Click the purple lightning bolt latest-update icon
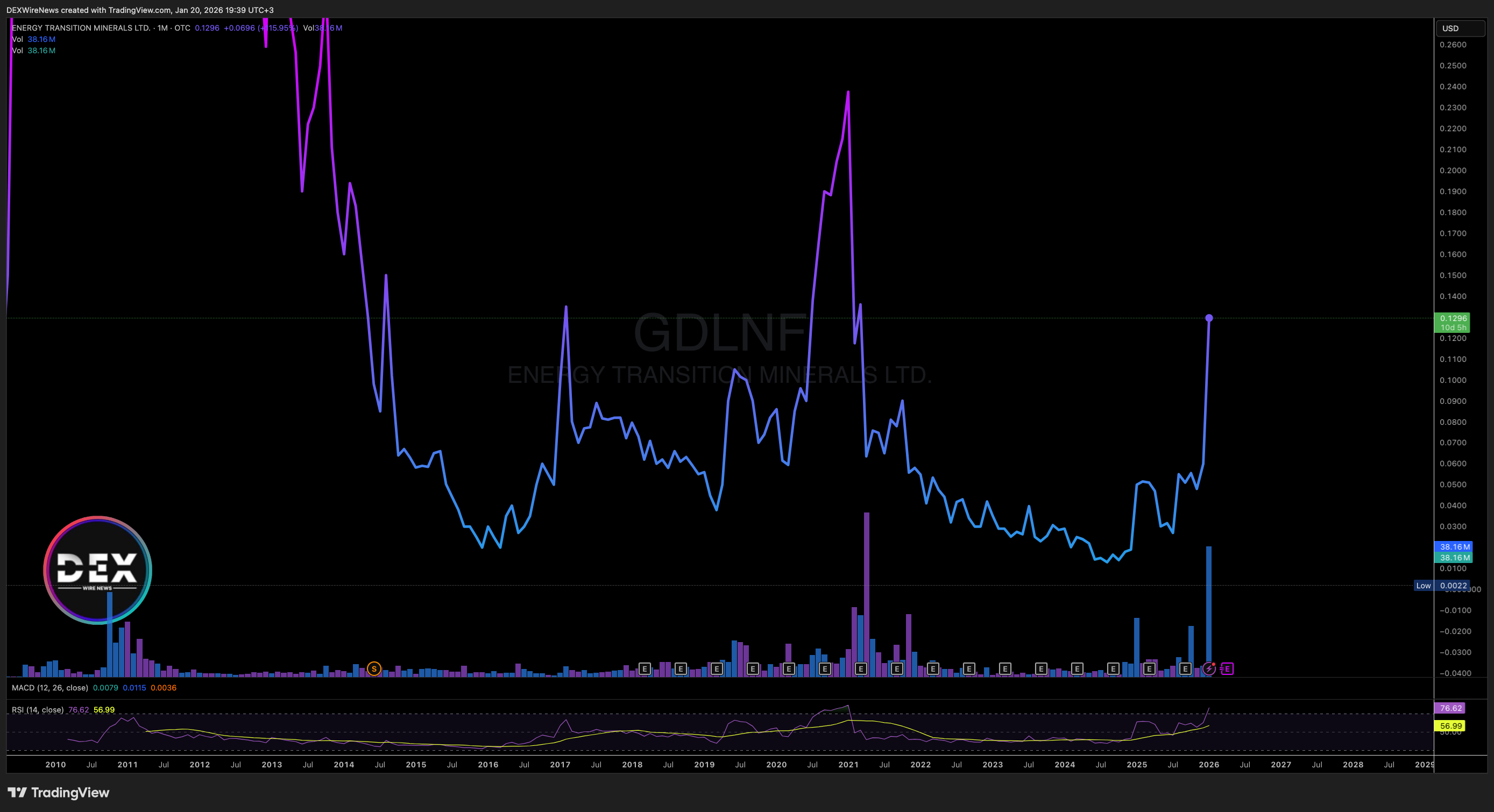Image resolution: width=1494 pixels, height=812 pixels. click(1209, 669)
